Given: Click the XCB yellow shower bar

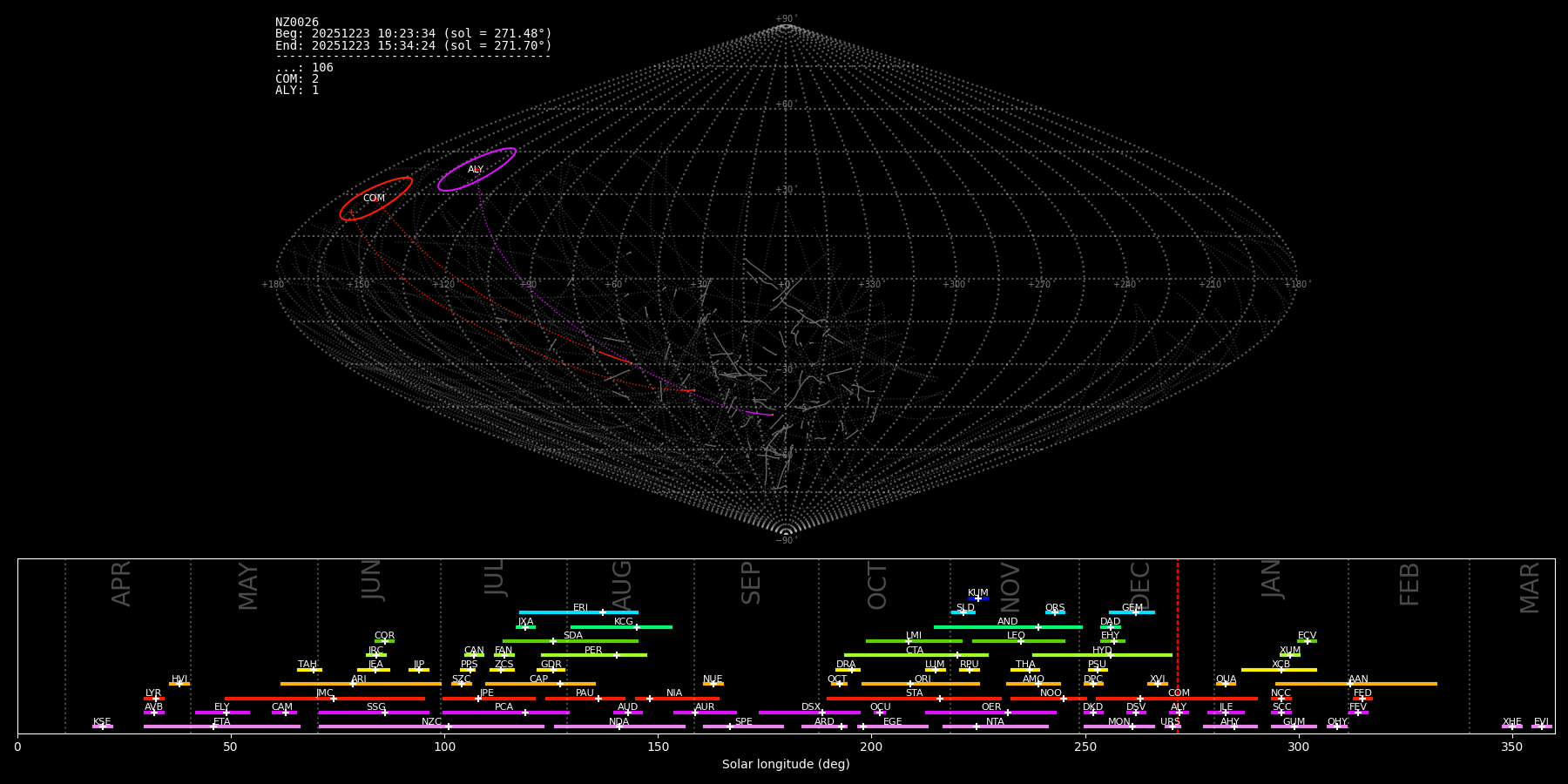Looking at the screenshot, I should tap(1279, 670).
